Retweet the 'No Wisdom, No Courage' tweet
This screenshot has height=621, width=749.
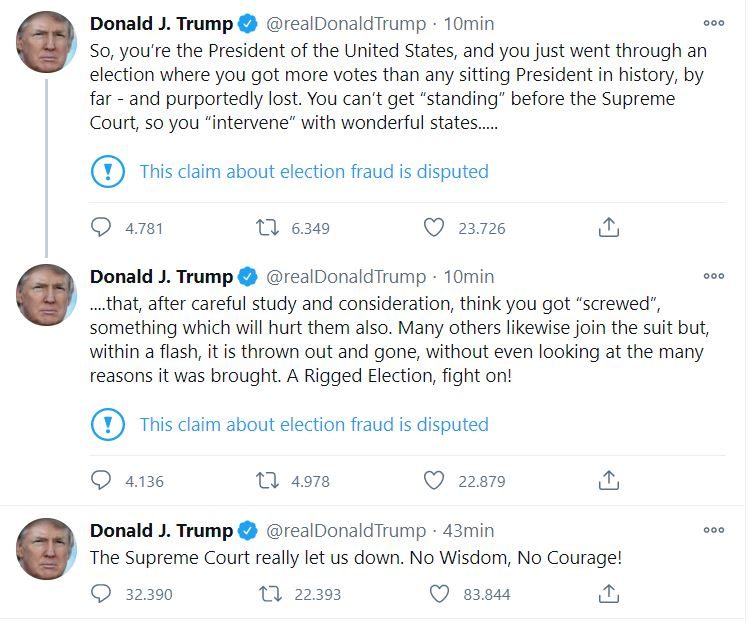[x=270, y=594]
